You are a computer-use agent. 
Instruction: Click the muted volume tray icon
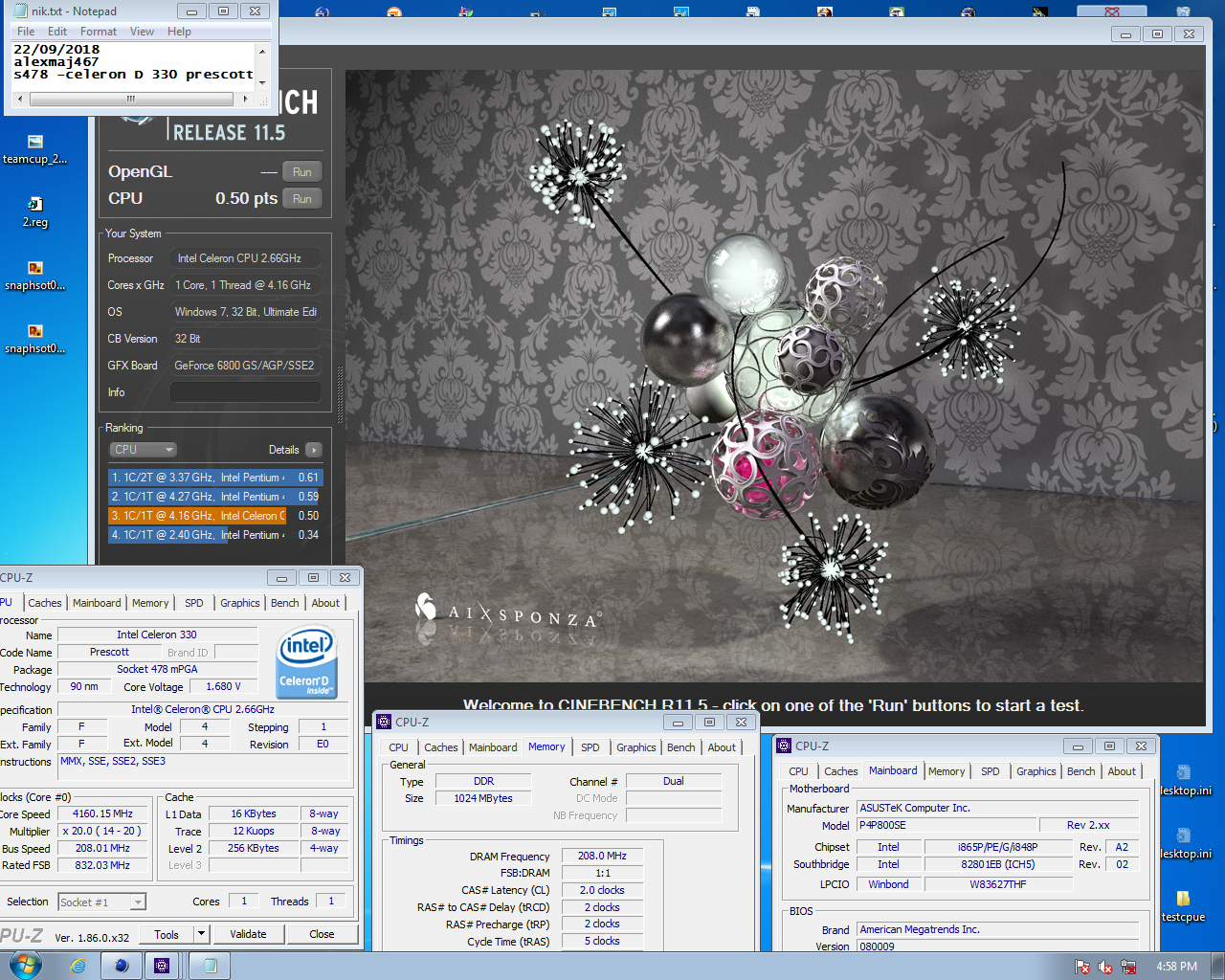(x=1105, y=967)
